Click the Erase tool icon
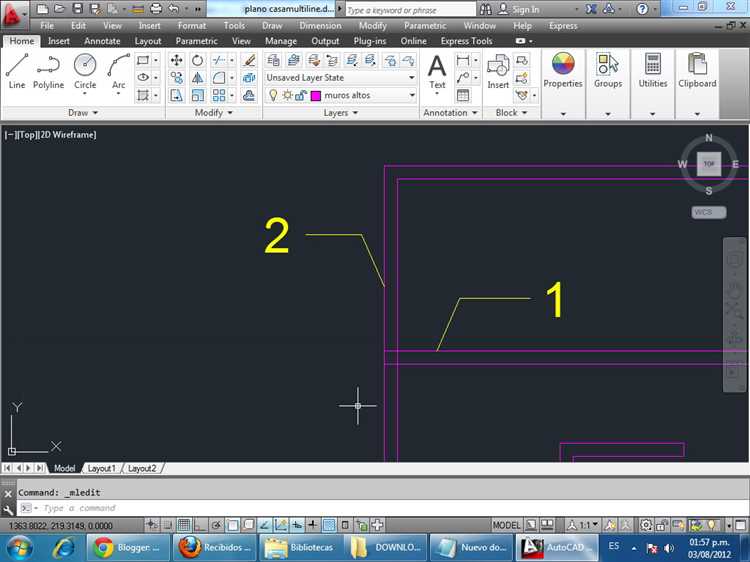750x562 pixels. tap(249, 60)
